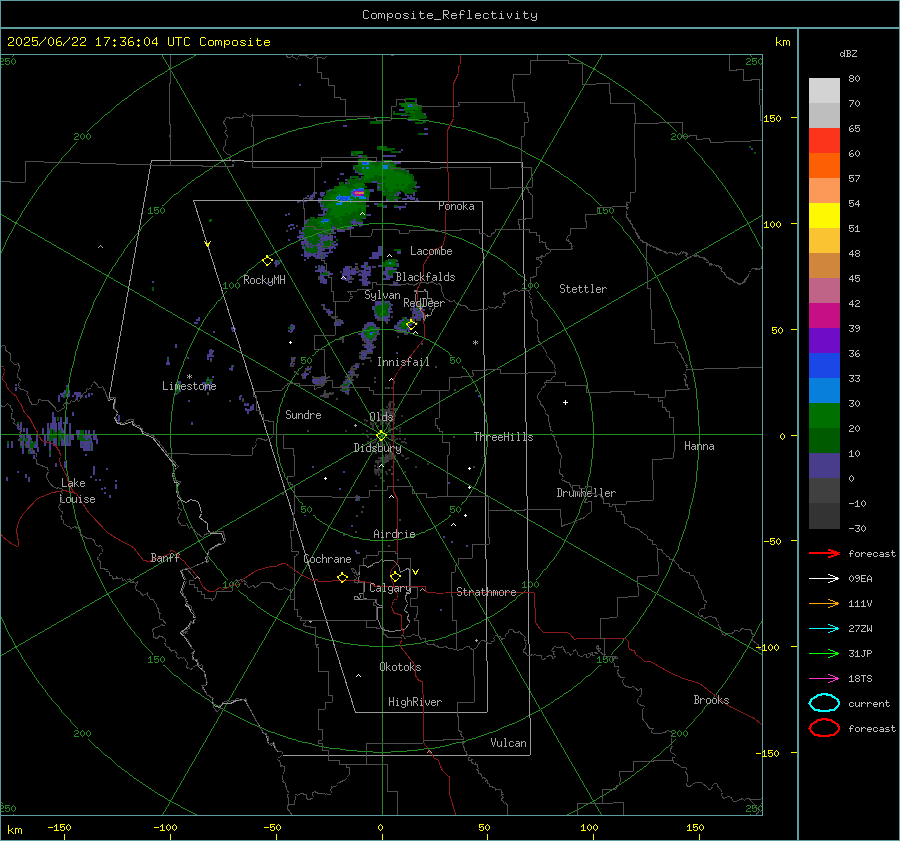900x841 pixels.
Task: Click the Ponoka town label
Action: [x=456, y=206]
